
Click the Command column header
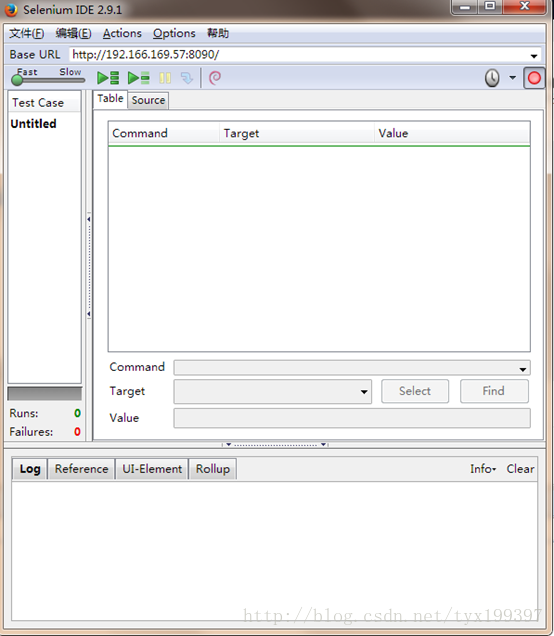tap(164, 133)
